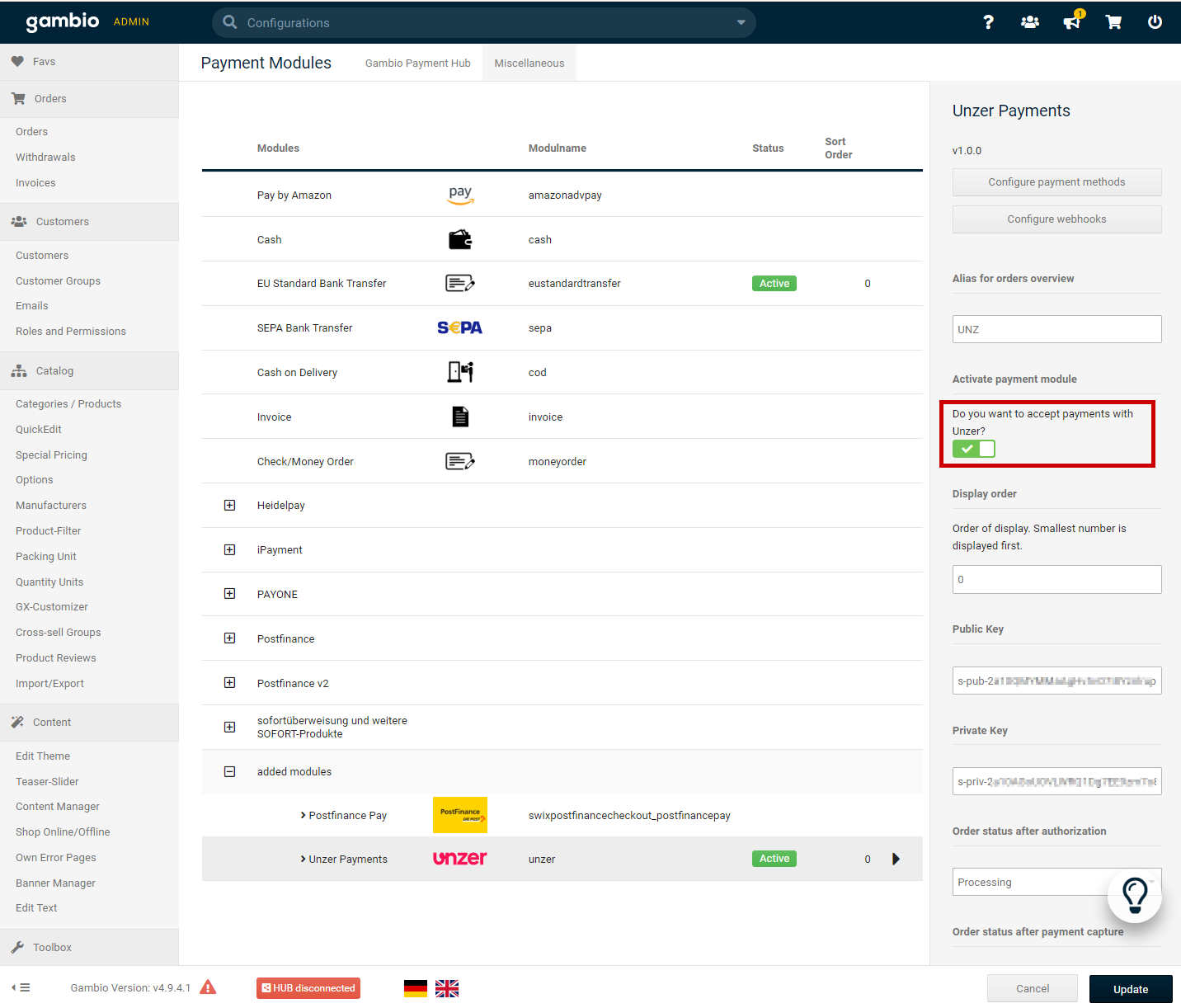
Task: Click the Cancel button
Action: tap(1033, 988)
